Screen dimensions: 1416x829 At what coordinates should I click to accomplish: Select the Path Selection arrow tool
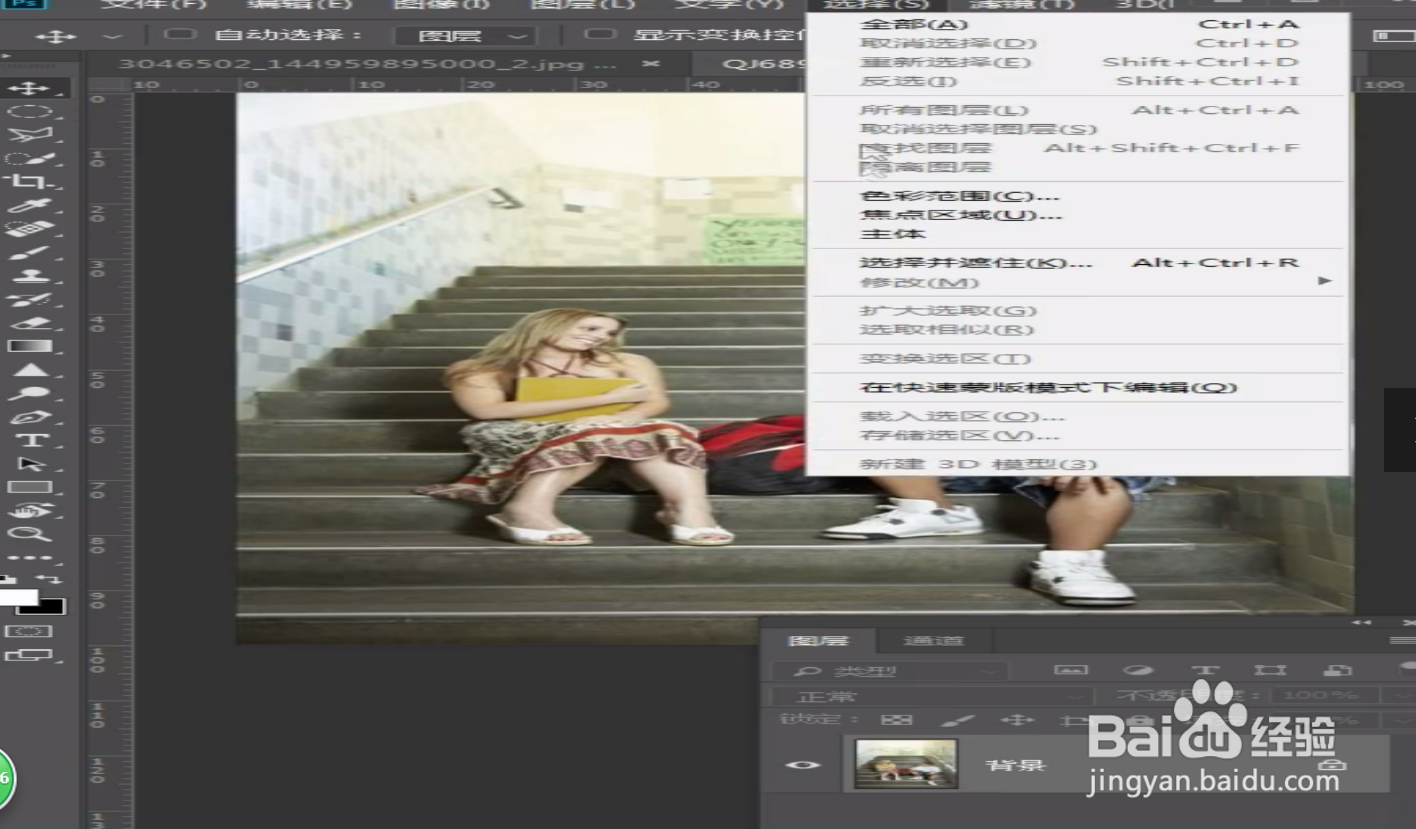(x=30, y=464)
